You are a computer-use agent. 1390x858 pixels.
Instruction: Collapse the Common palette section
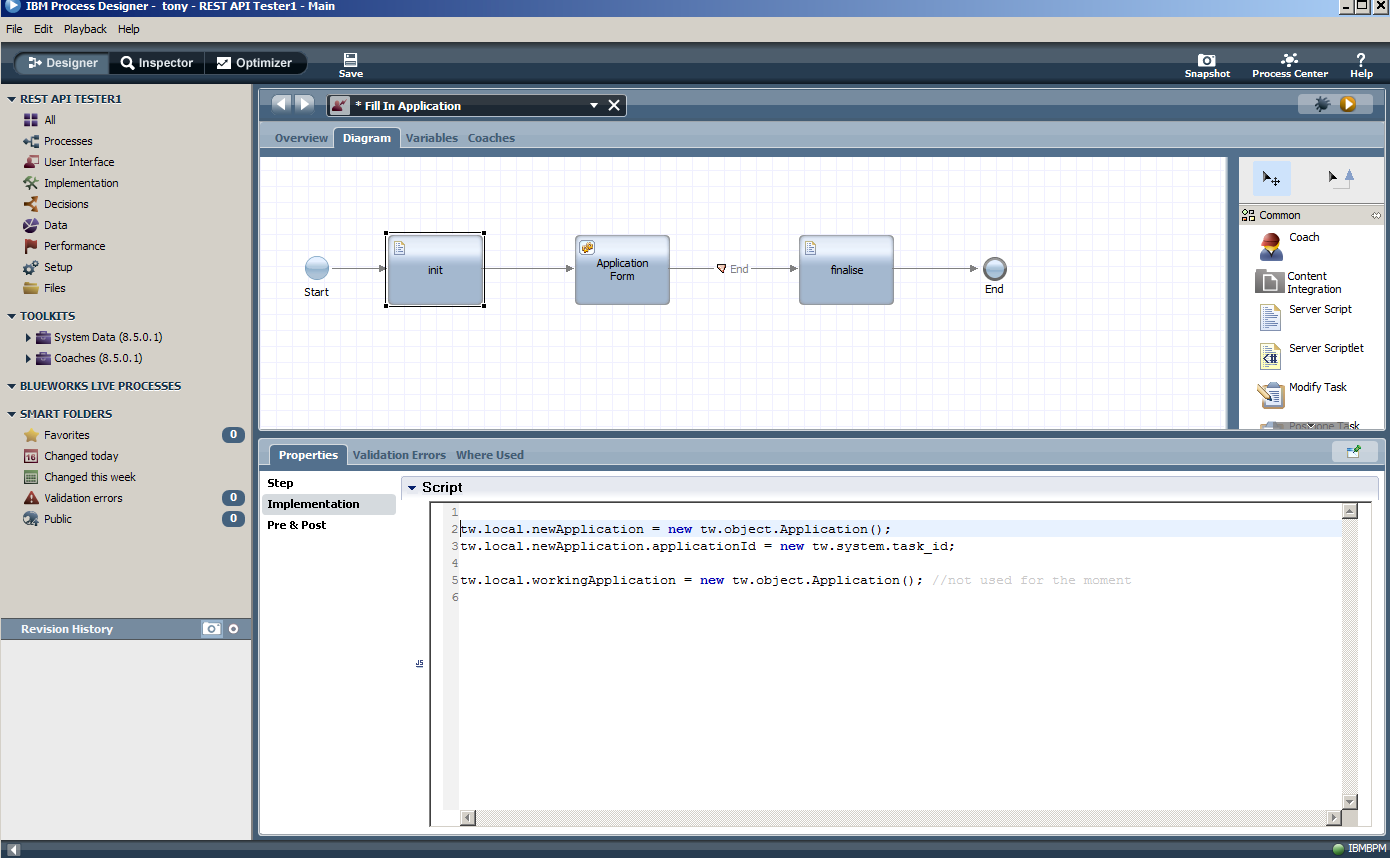tap(1376, 215)
